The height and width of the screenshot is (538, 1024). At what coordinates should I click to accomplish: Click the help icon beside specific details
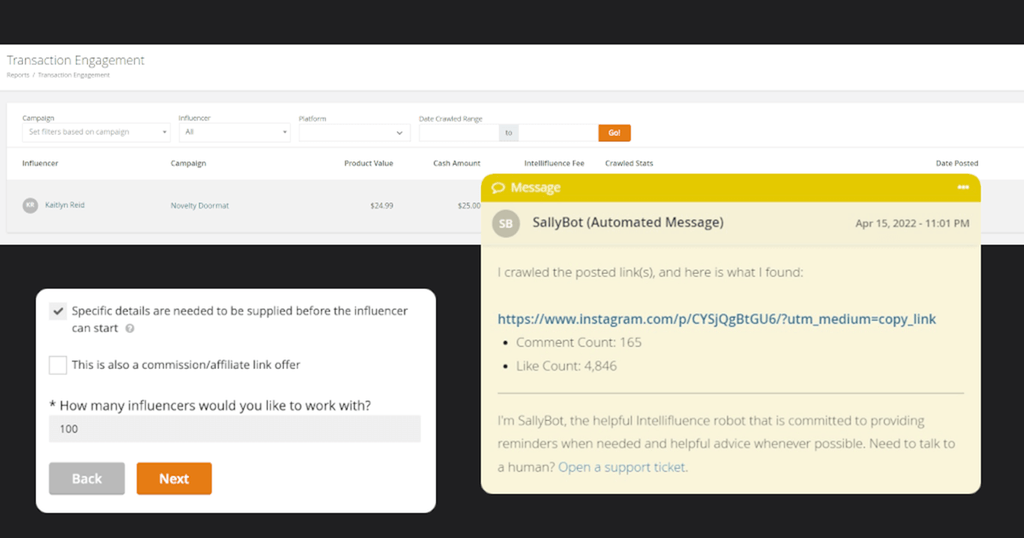(x=130, y=328)
